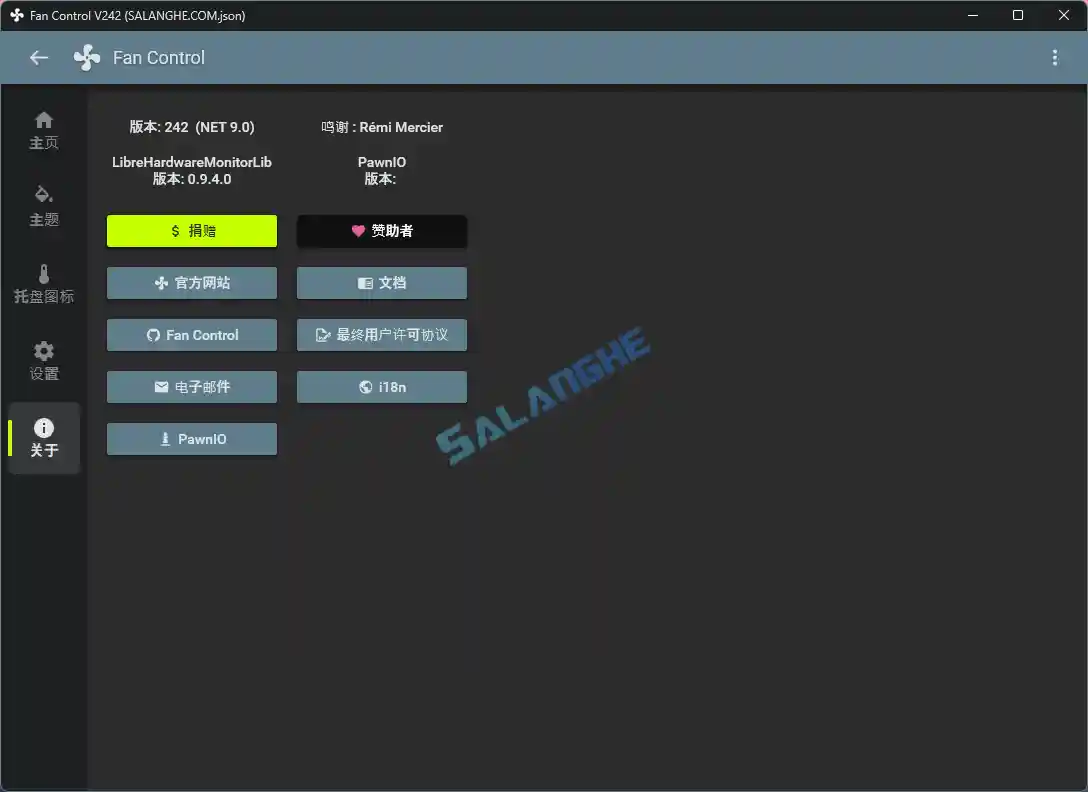Open the 主页 (Home) page from the sidebar
The width and height of the screenshot is (1088, 792).
coord(44,130)
